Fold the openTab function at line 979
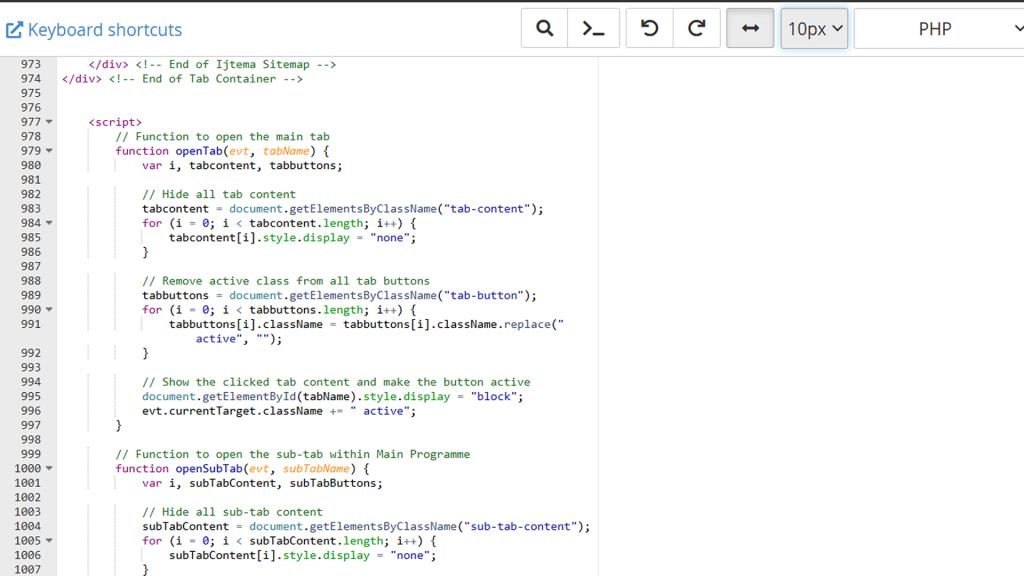 point(49,152)
